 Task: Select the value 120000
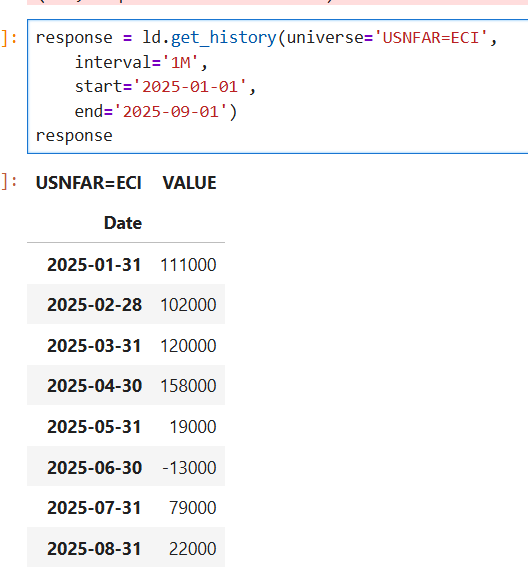[x=188, y=346]
